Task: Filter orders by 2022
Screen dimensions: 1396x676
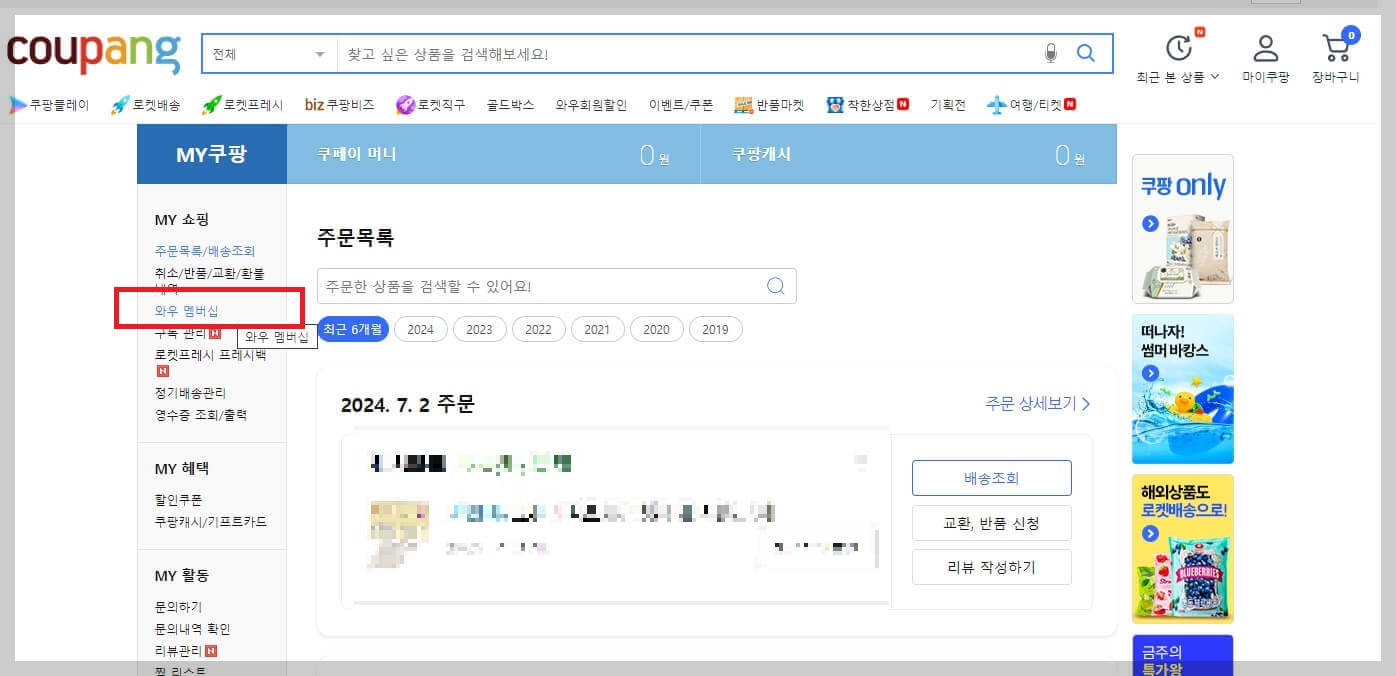Action: [539, 329]
